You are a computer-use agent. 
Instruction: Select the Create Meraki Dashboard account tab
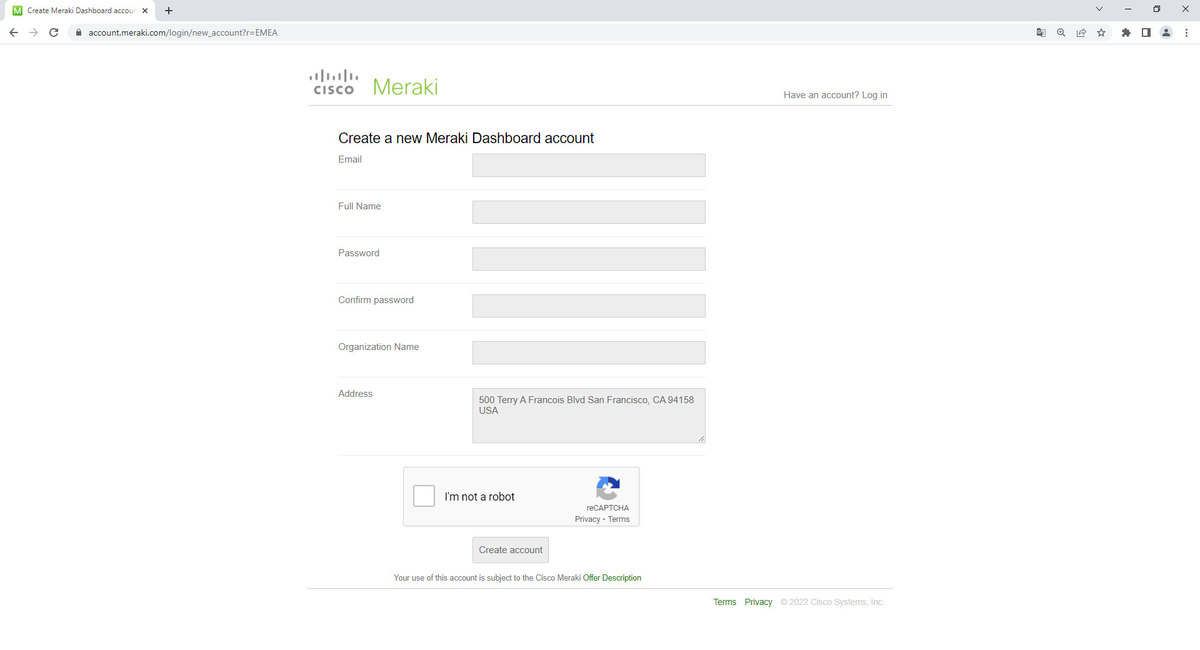pyautogui.click(x=75, y=11)
